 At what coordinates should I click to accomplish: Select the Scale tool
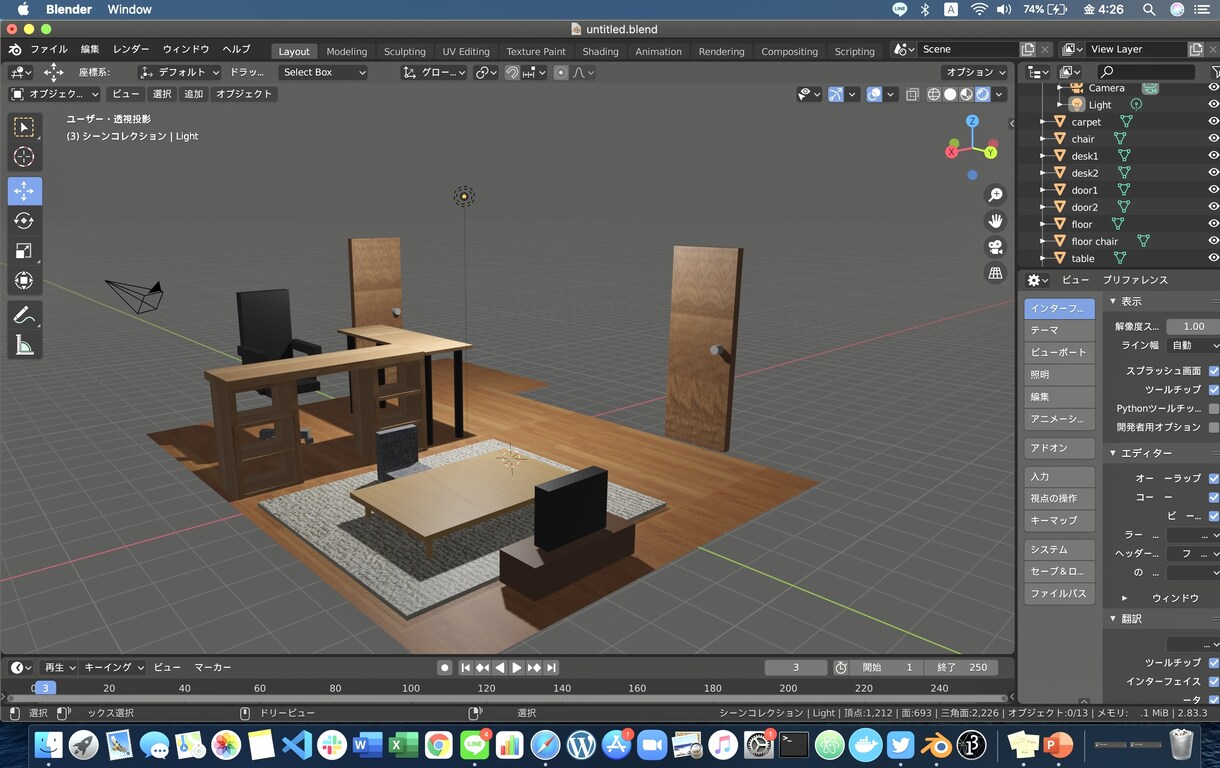[24, 251]
